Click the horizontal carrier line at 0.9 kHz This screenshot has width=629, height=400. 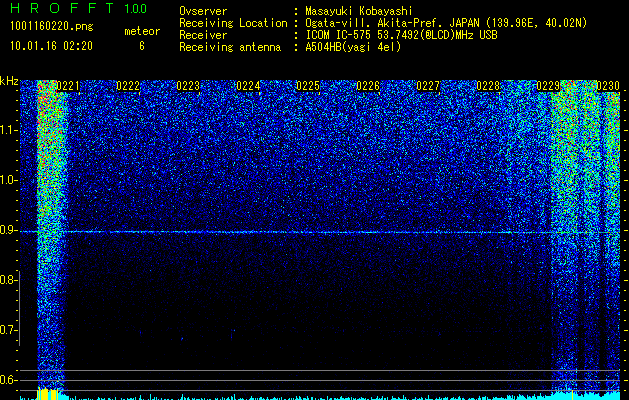[321, 232]
